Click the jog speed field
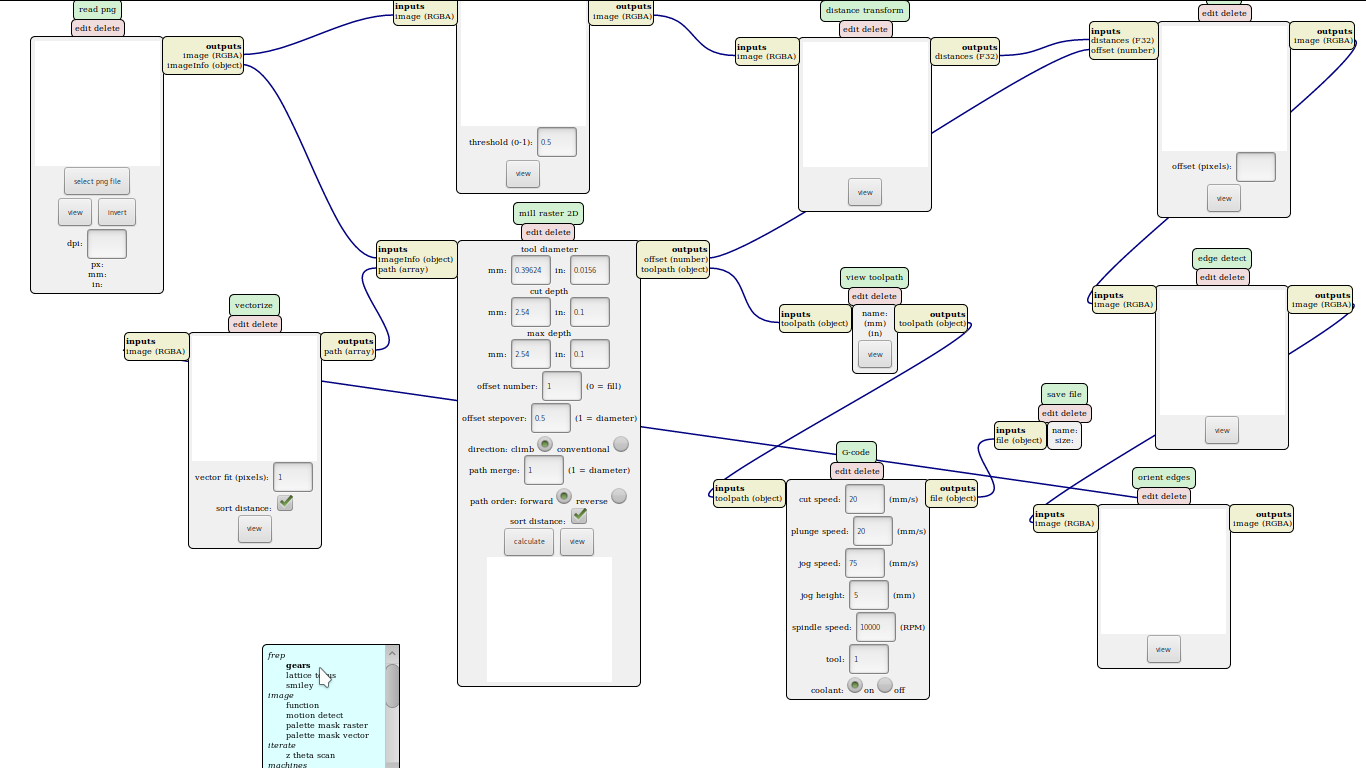The height and width of the screenshot is (768, 1366). click(865, 563)
